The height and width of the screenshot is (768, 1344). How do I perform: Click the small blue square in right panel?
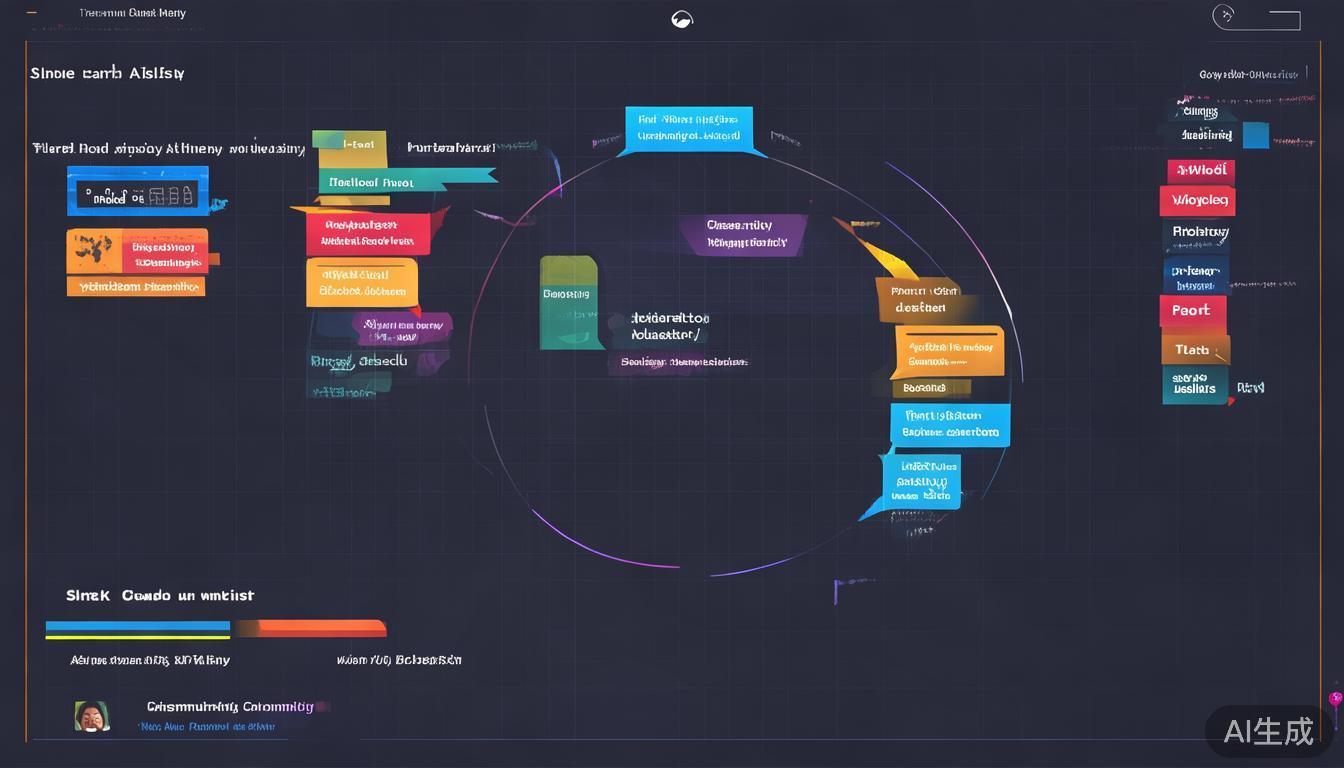1256,135
